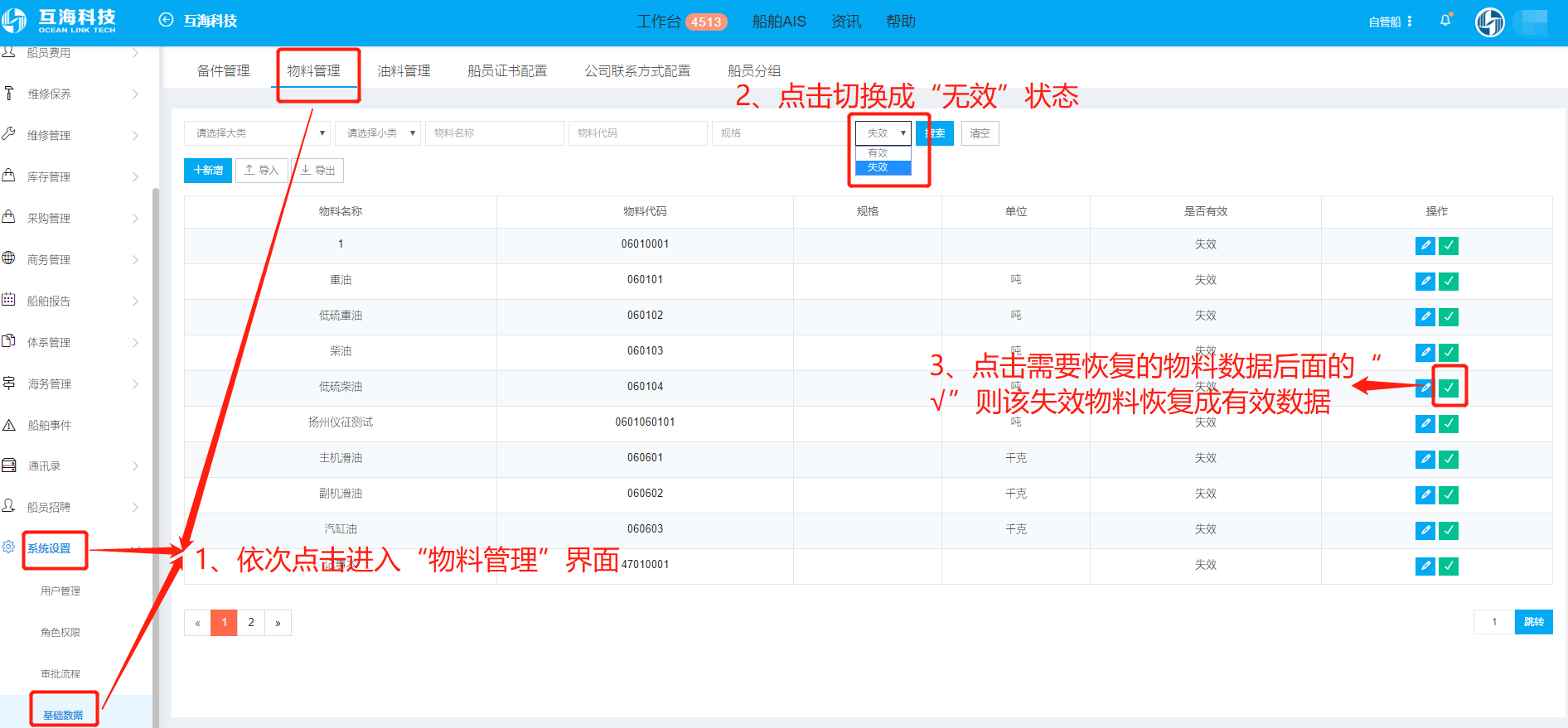The width and height of the screenshot is (1568, 728).
Task: Edit 副机滑油 row pencil icon
Action: point(1425,494)
